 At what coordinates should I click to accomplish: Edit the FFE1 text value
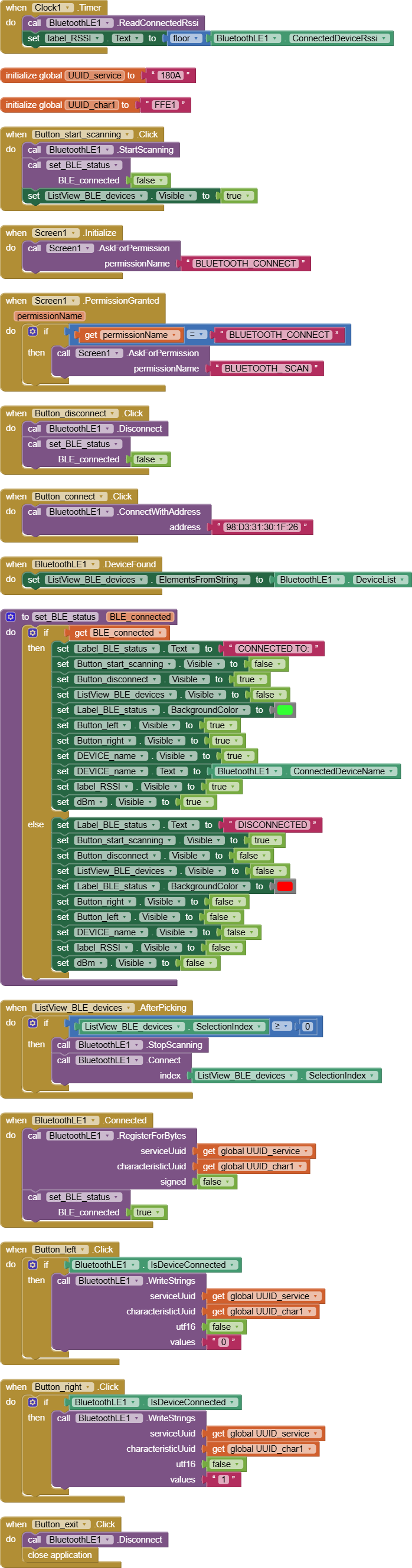[x=165, y=106]
